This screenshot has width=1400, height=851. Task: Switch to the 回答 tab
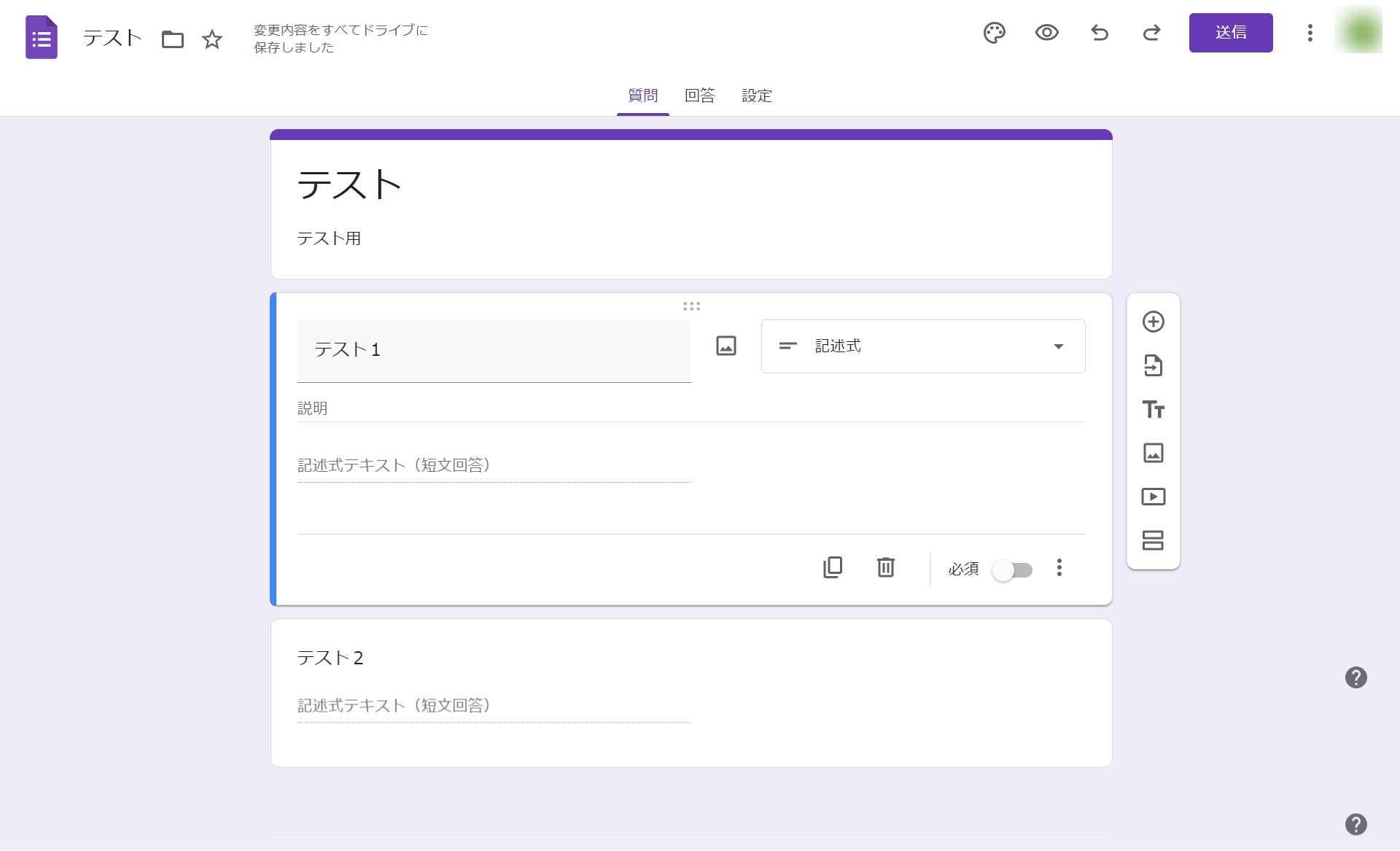(x=699, y=96)
